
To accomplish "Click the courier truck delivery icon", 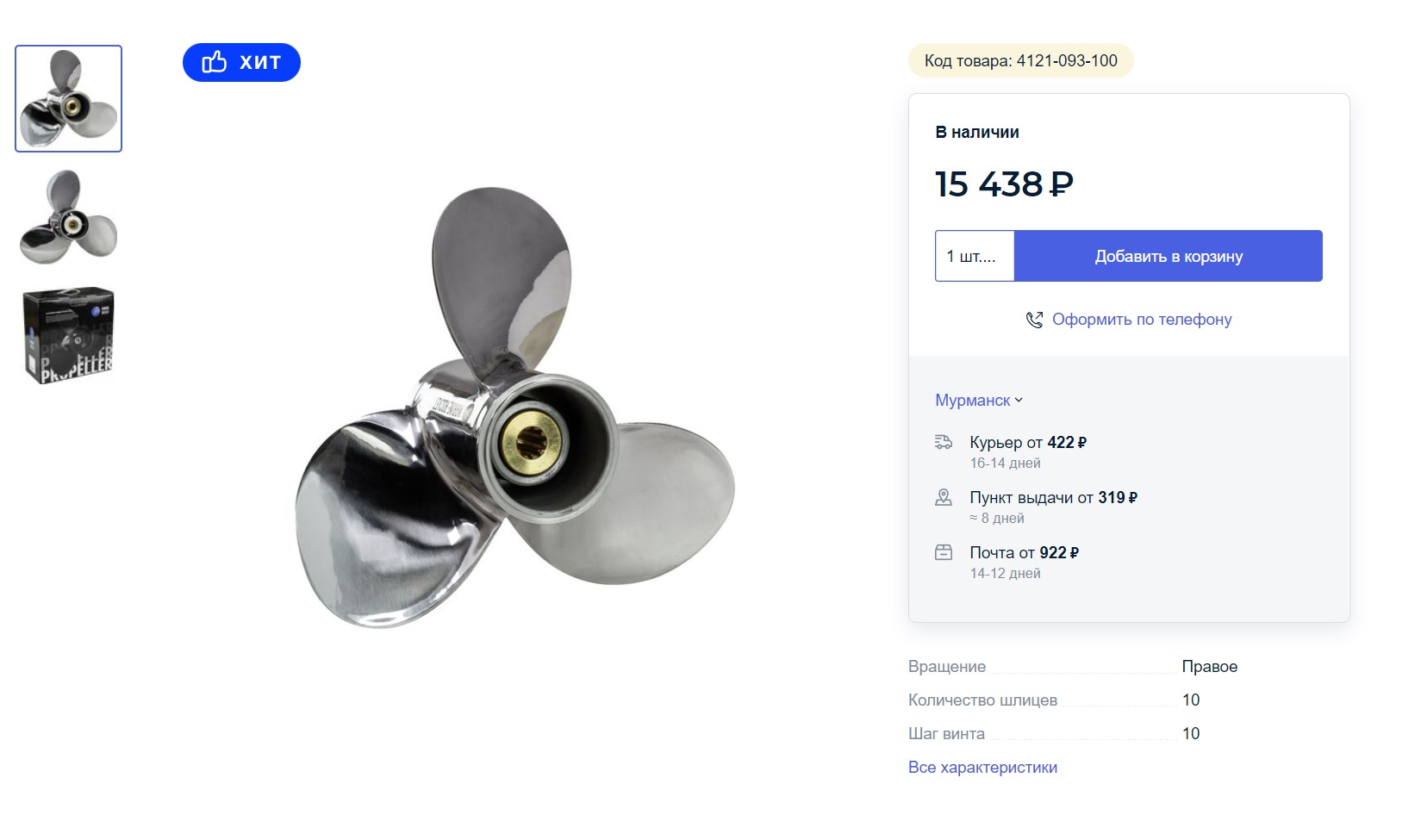I will point(944,442).
